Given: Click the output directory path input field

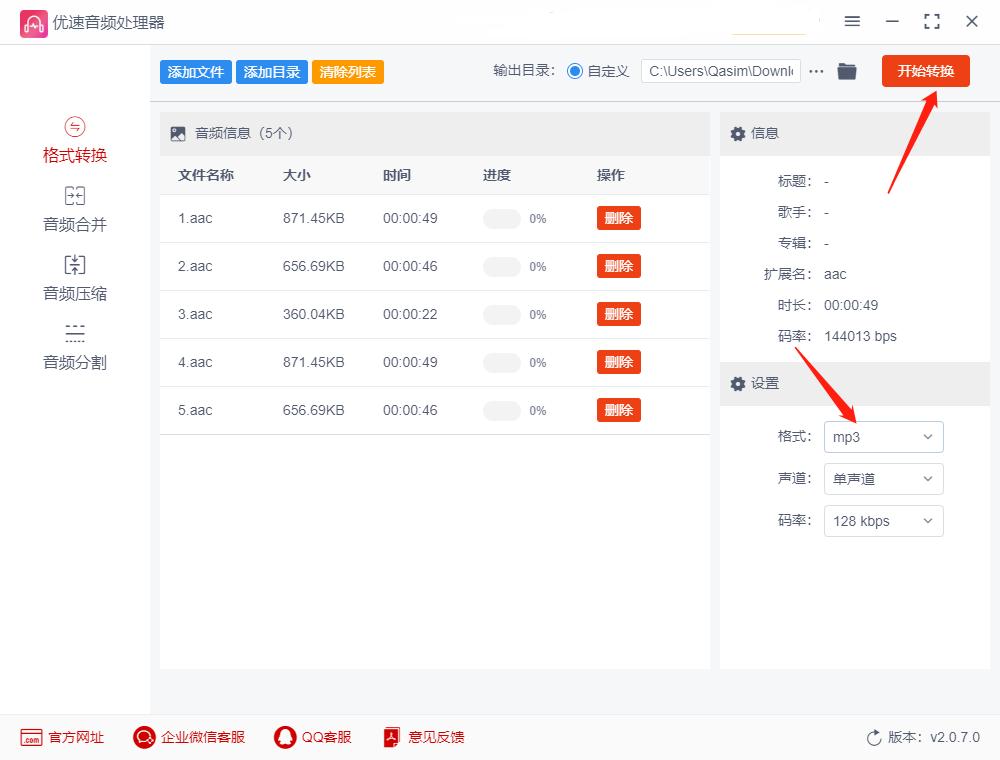Looking at the screenshot, I should [720, 71].
